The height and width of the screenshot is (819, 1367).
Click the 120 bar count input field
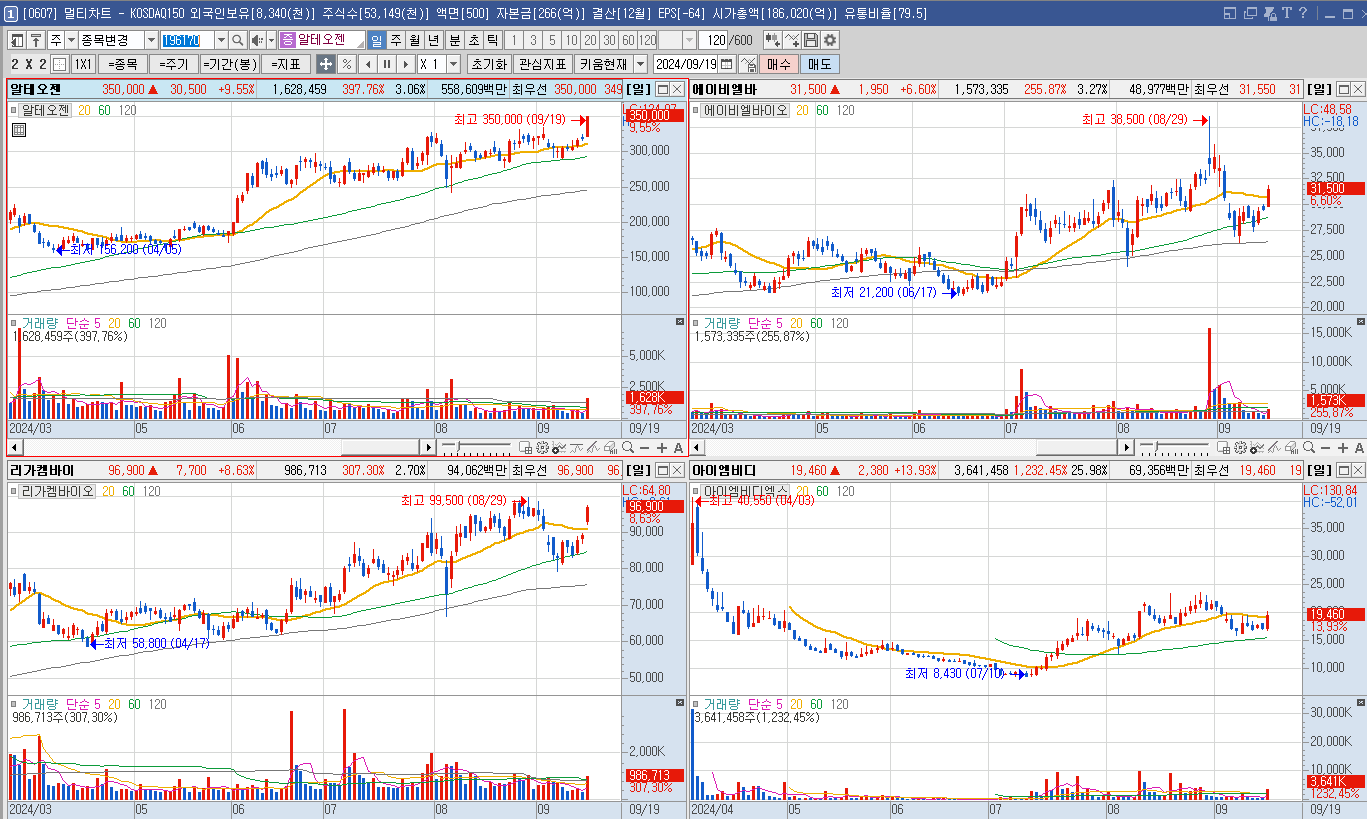(x=713, y=40)
